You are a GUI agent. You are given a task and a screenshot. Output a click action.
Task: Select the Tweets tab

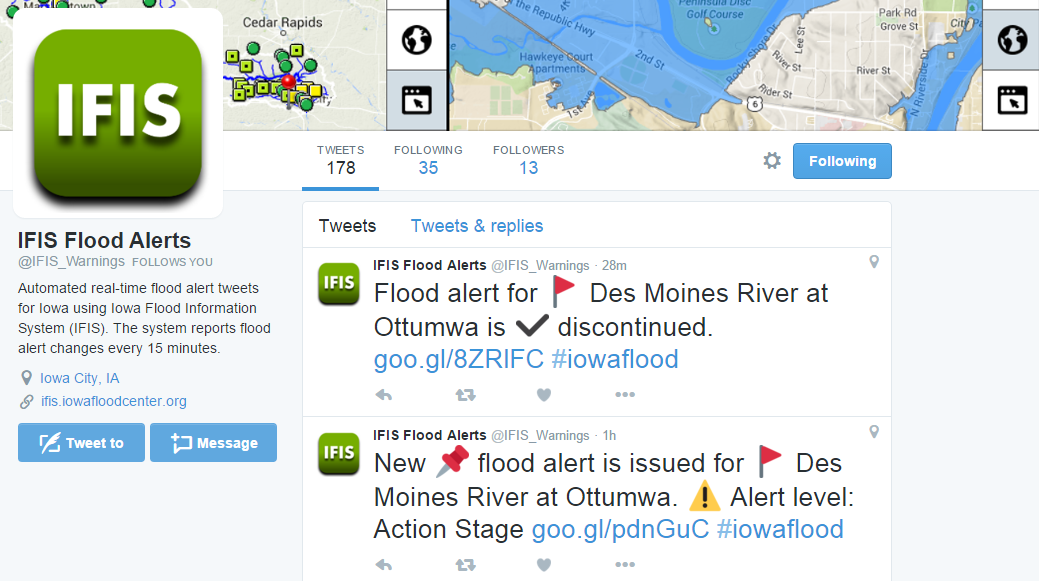pyautogui.click(x=347, y=226)
